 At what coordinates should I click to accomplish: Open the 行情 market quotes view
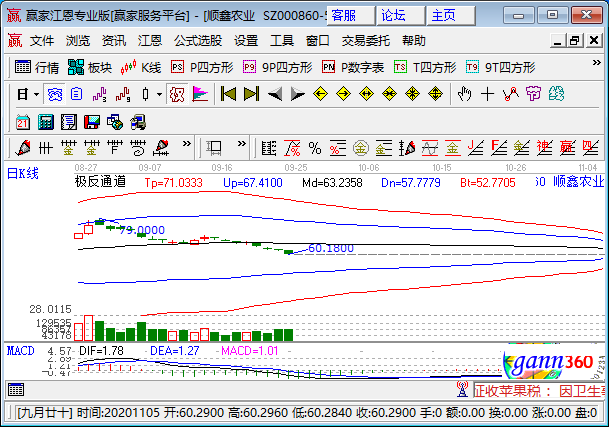[37, 68]
